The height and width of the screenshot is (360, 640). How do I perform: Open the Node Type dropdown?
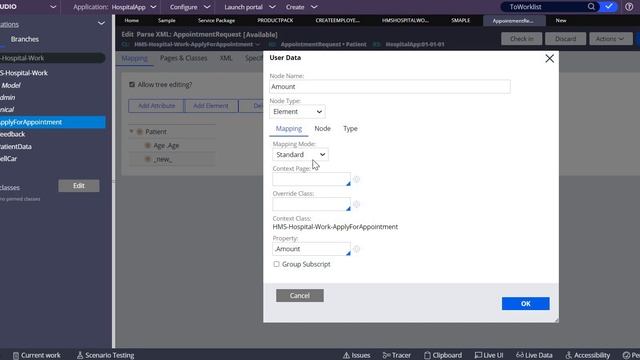(297, 111)
